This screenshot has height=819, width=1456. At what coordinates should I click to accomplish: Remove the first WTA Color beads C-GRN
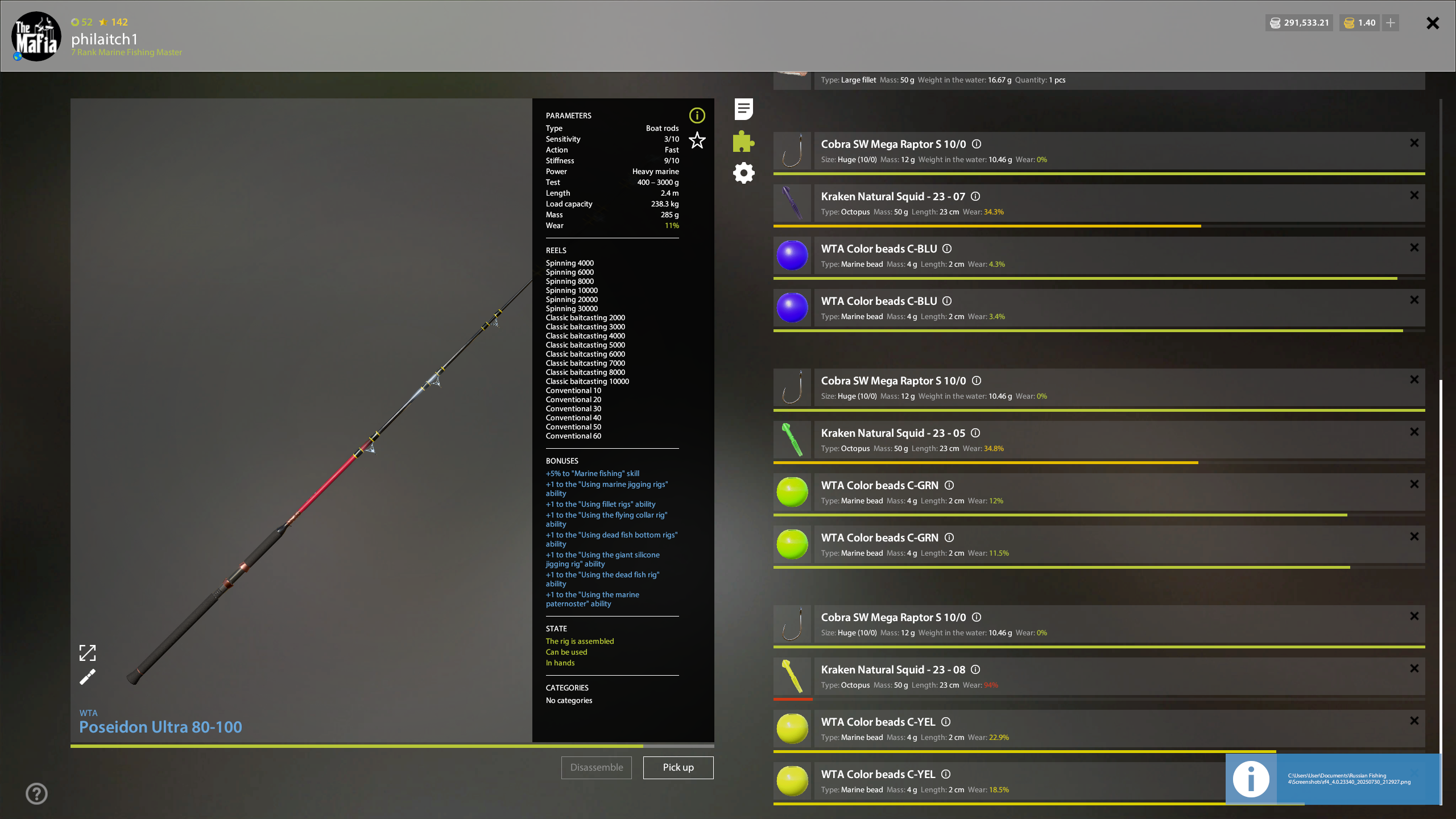point(1414,485)
